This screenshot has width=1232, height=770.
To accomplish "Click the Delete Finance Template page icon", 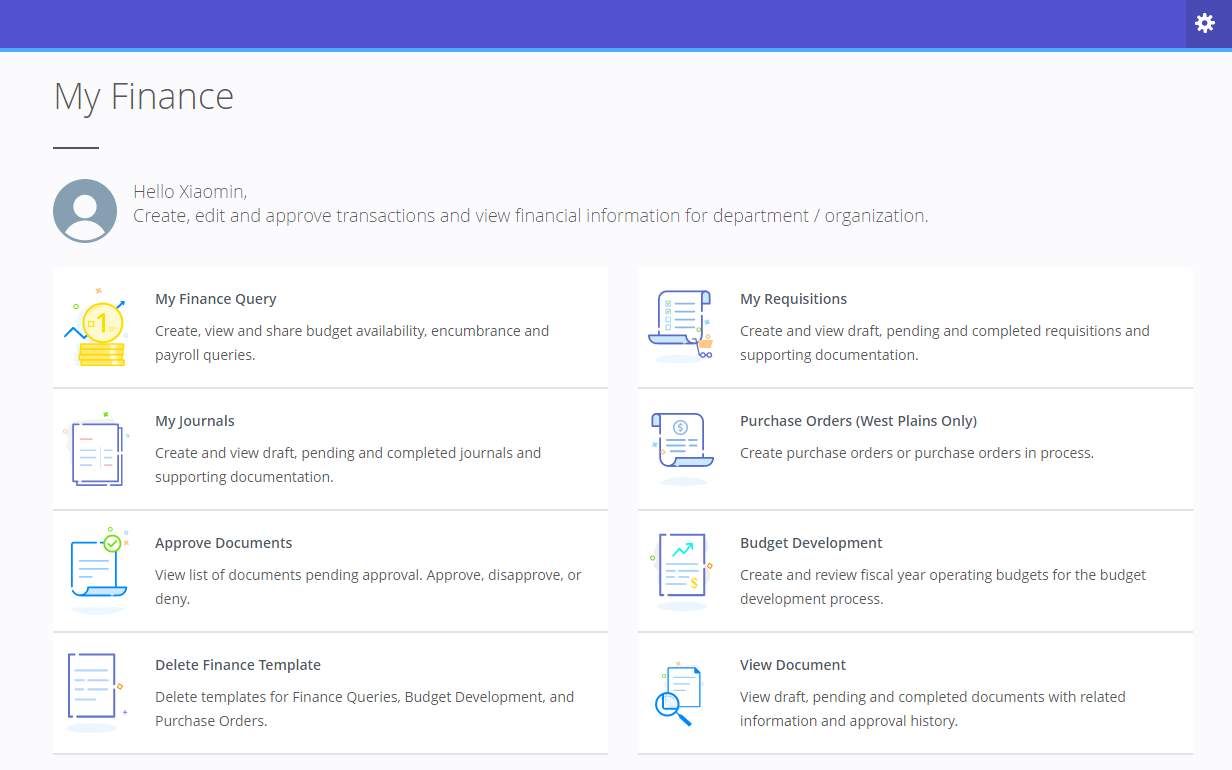I will pyautogui.click(x=94, y=691).
